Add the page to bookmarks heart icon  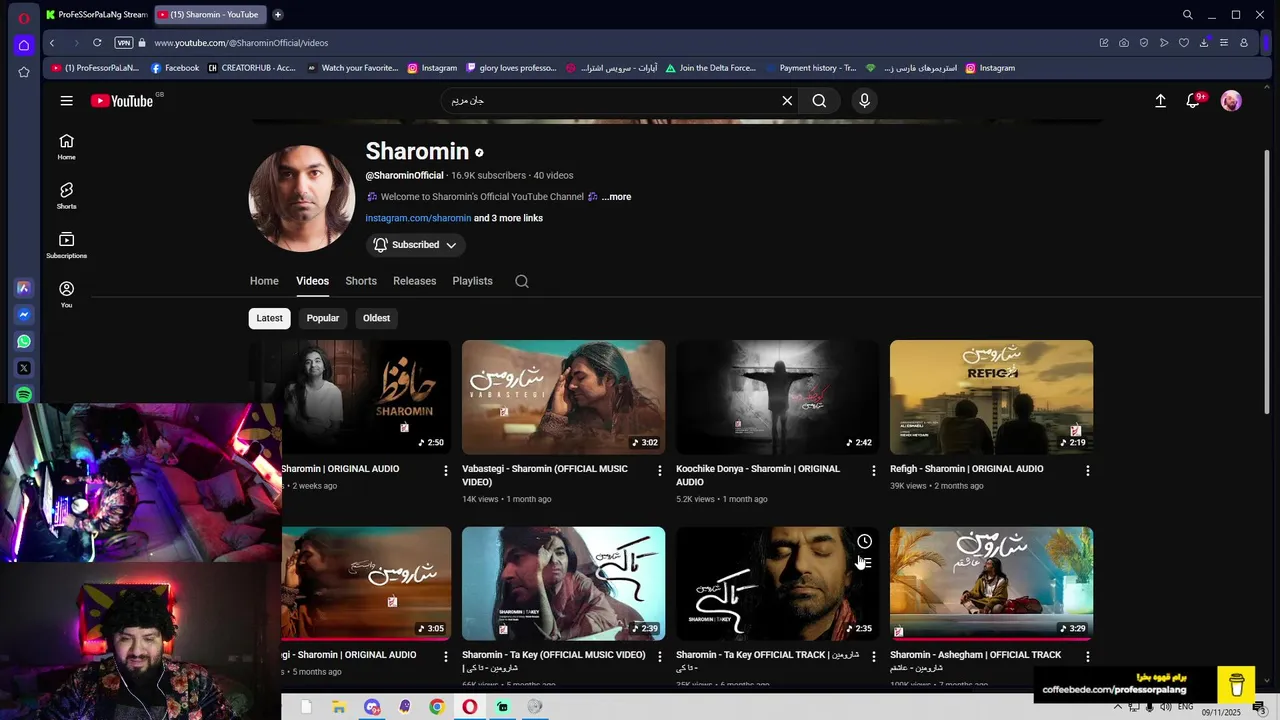coord(1184,43)
